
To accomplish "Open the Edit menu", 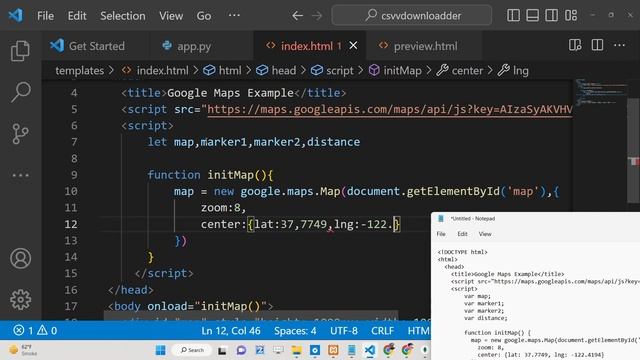I will click(77, 16).
